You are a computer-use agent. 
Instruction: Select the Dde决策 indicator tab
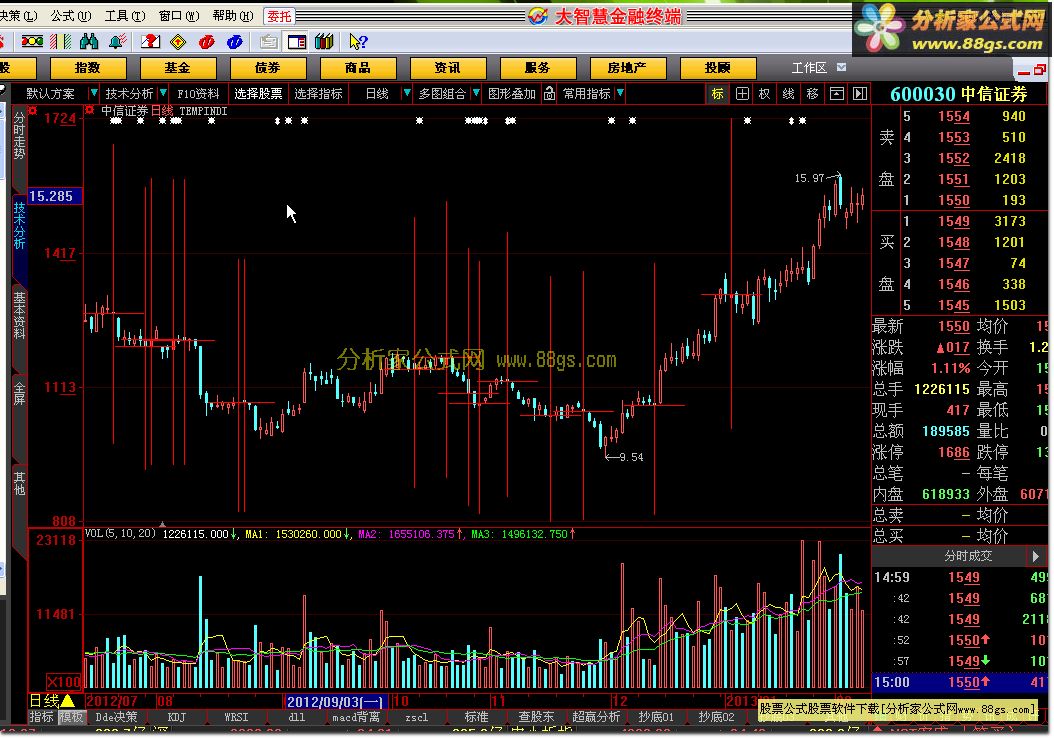point(116,717)
